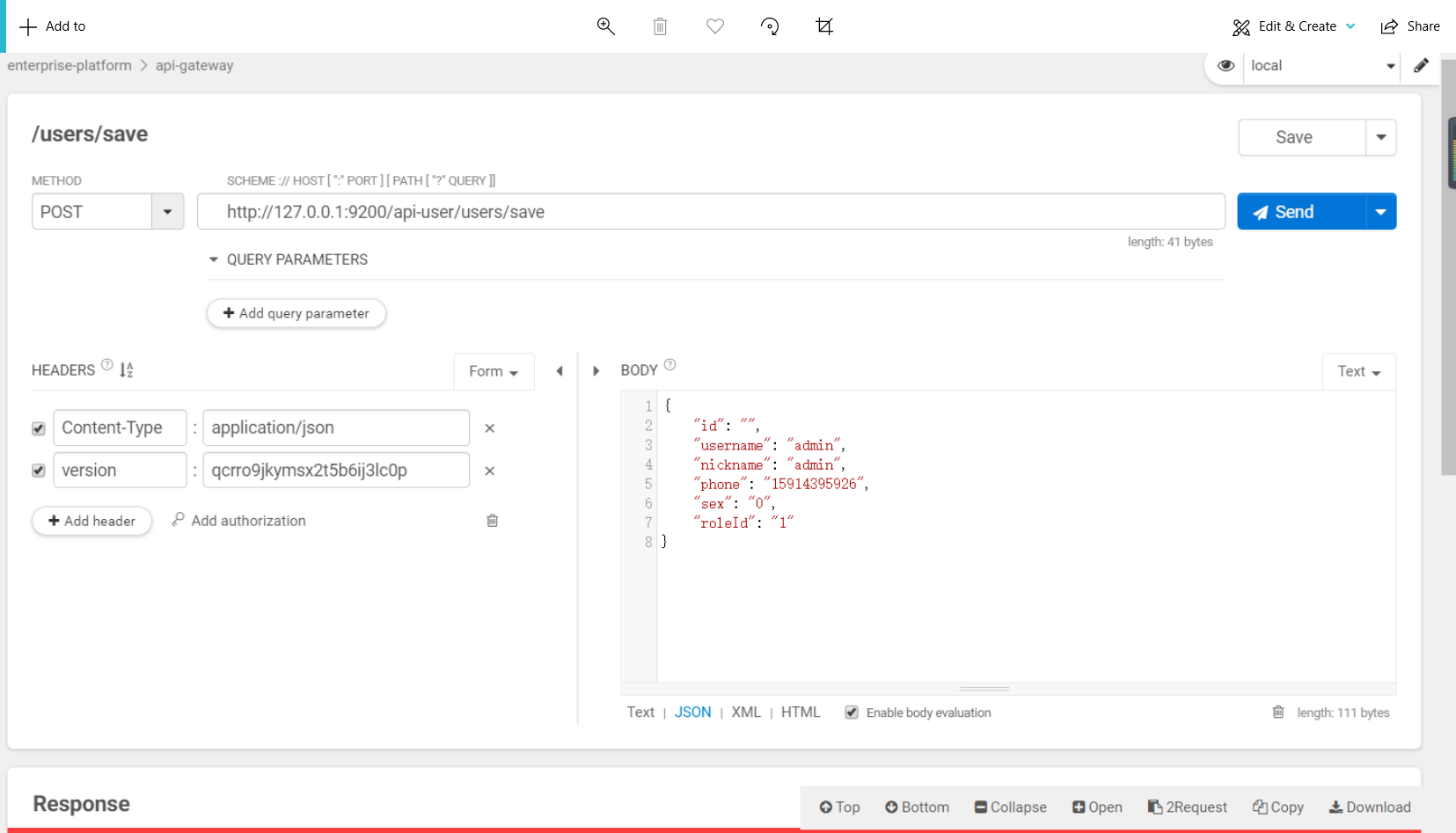Click the request URL input field

(x=711, y=212)
